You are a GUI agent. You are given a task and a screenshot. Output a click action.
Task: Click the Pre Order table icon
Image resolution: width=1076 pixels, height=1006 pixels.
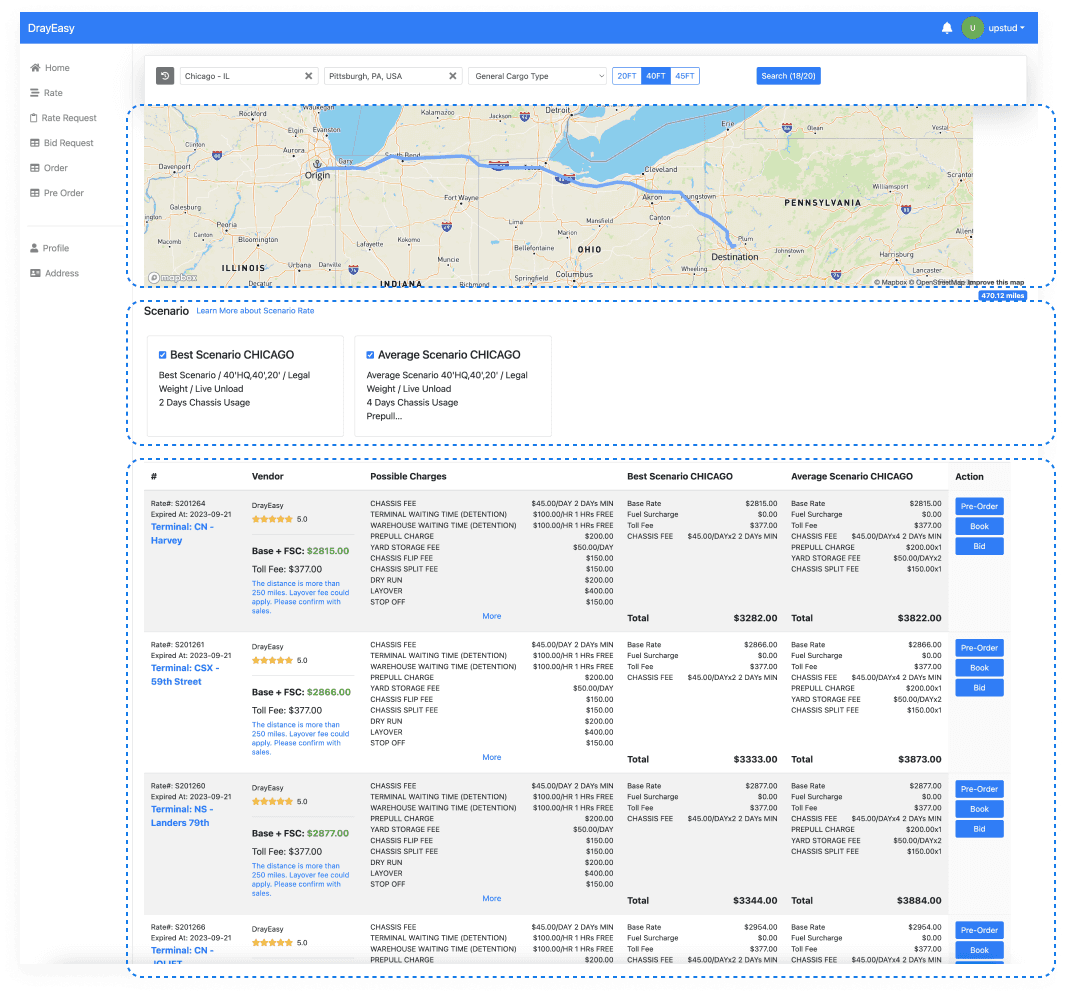[x=34, y=193]
